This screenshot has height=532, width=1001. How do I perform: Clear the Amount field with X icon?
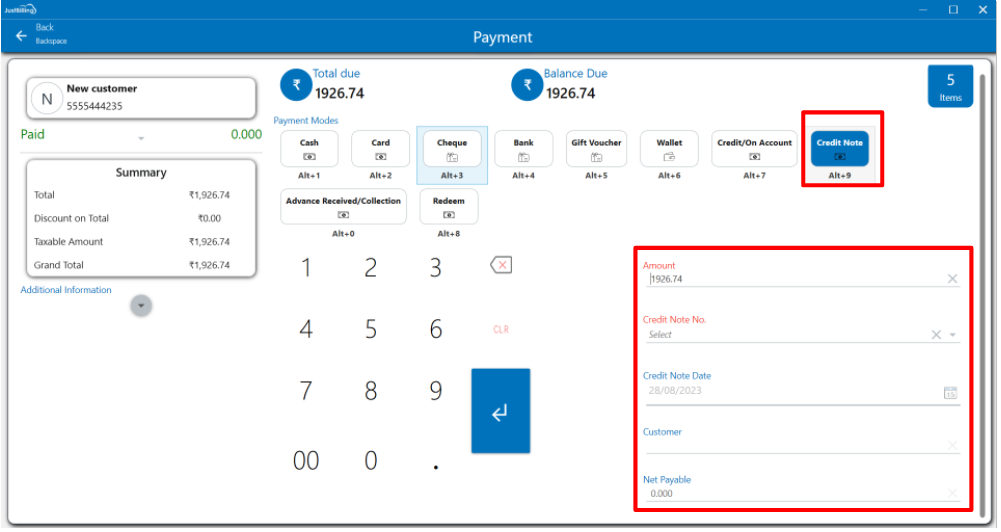(x=952, y=280)
